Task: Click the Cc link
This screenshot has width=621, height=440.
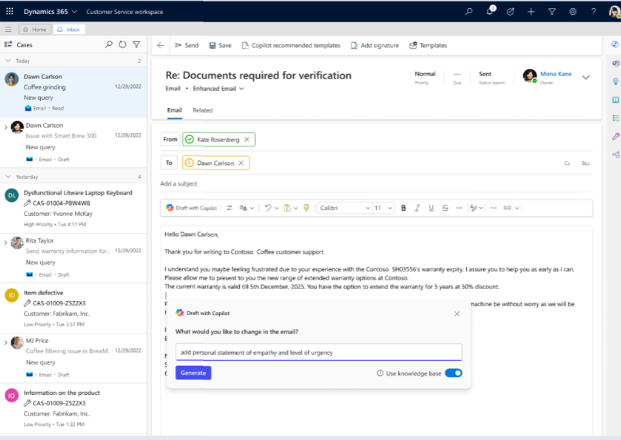Action: coord(567,163)
